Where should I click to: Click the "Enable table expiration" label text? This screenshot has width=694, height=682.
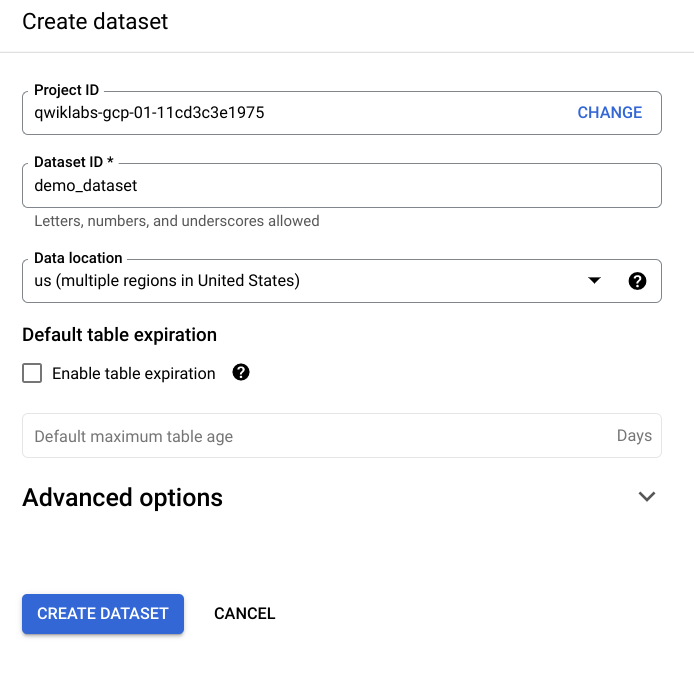point(134,374)
